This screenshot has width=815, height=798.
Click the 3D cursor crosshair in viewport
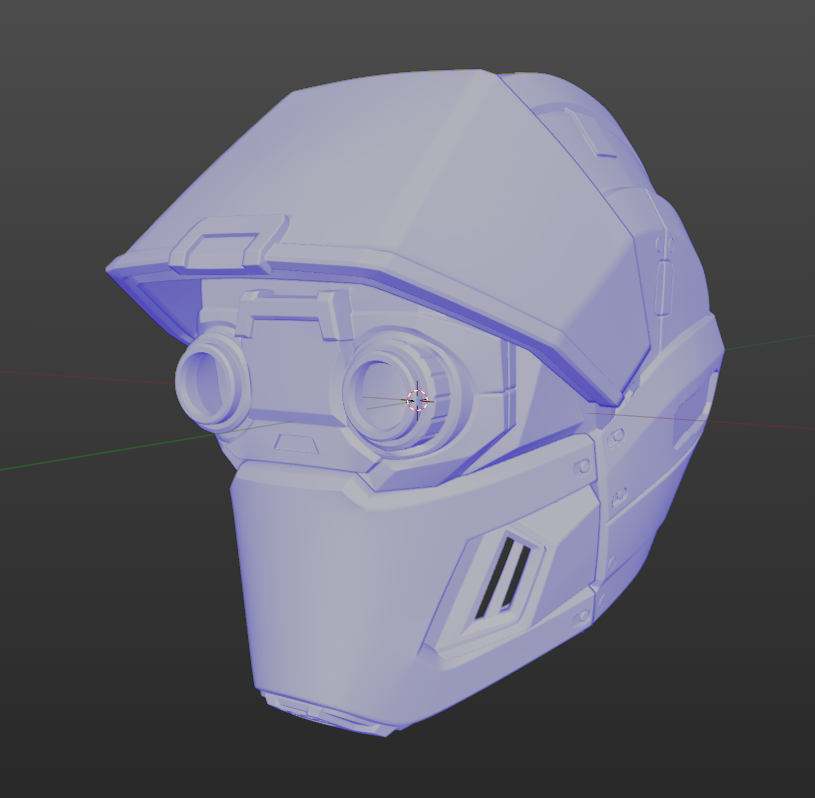417,400
